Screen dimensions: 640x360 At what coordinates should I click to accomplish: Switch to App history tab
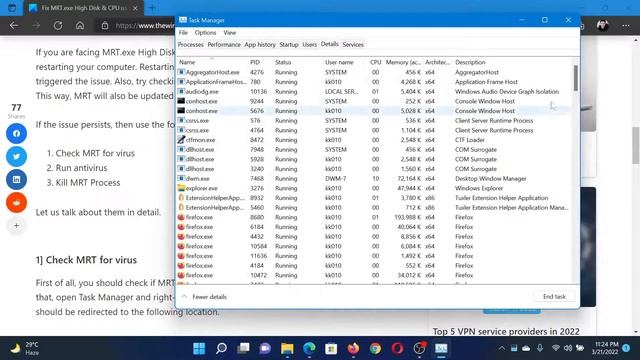click(x=260, y=44)
